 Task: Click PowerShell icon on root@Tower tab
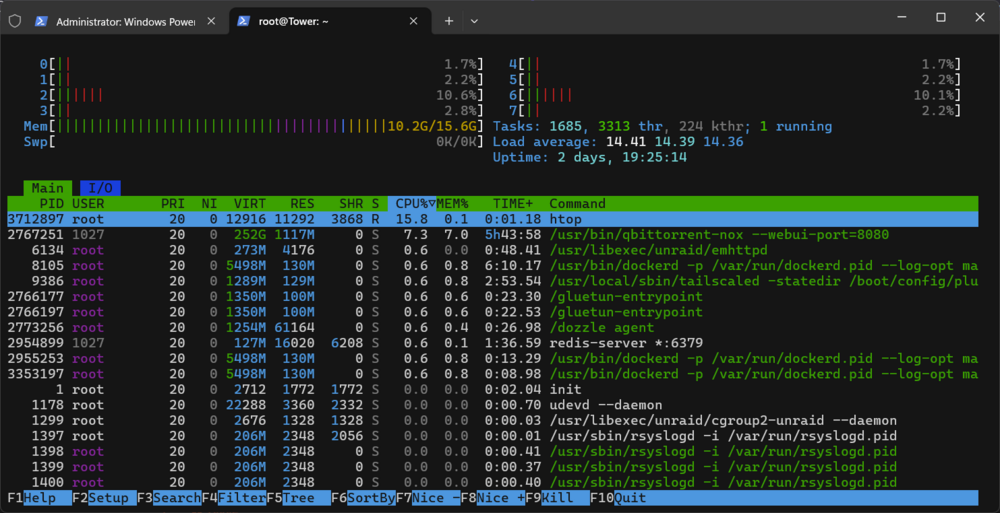click(243, 21)
